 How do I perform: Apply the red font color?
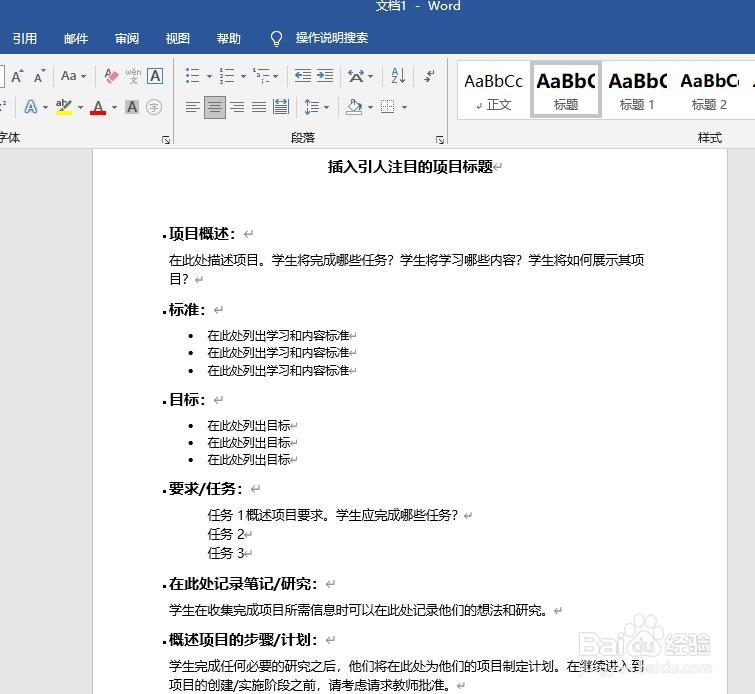coord(98,107)
